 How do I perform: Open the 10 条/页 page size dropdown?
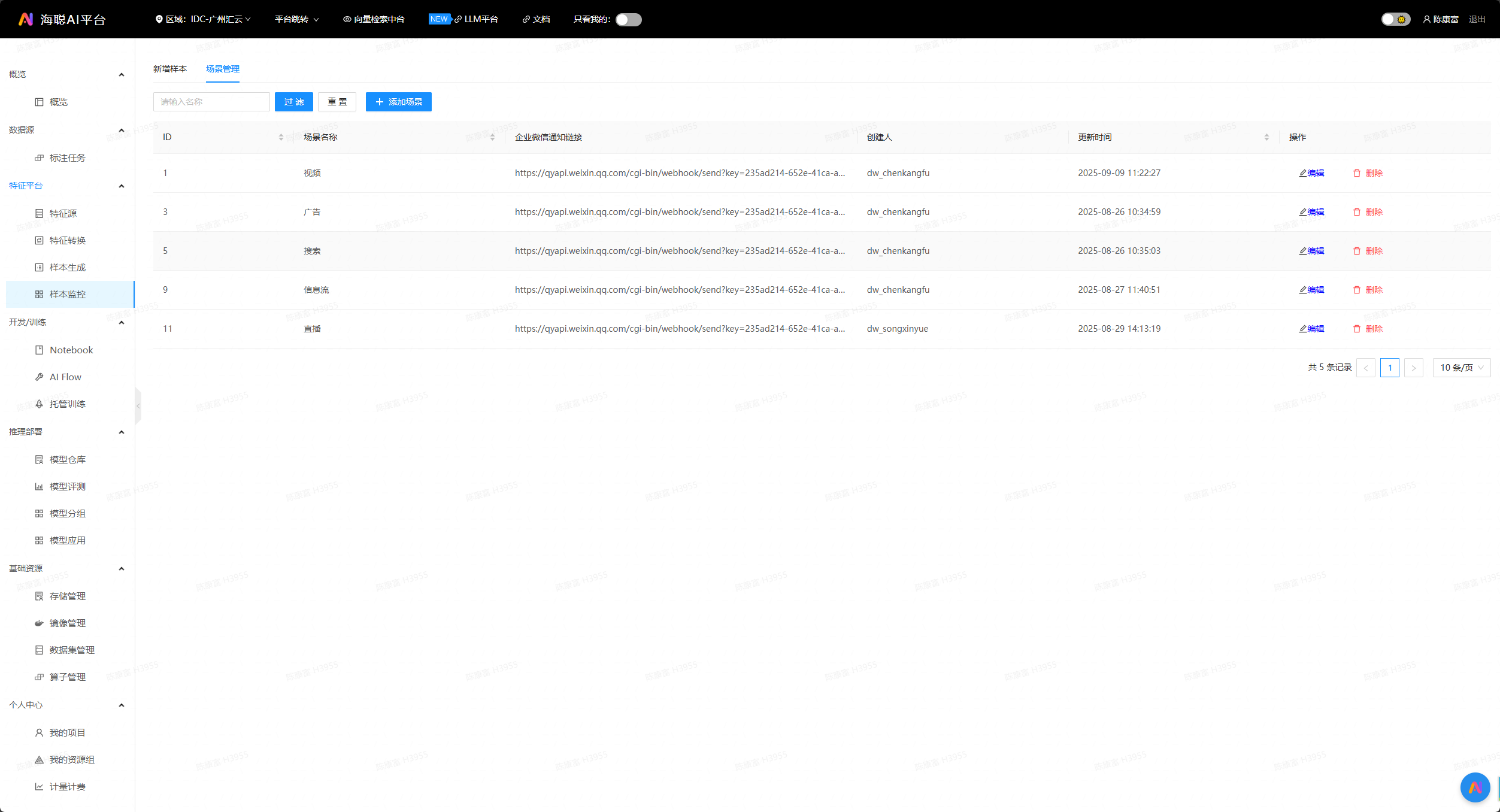[x=1461, y=368]
